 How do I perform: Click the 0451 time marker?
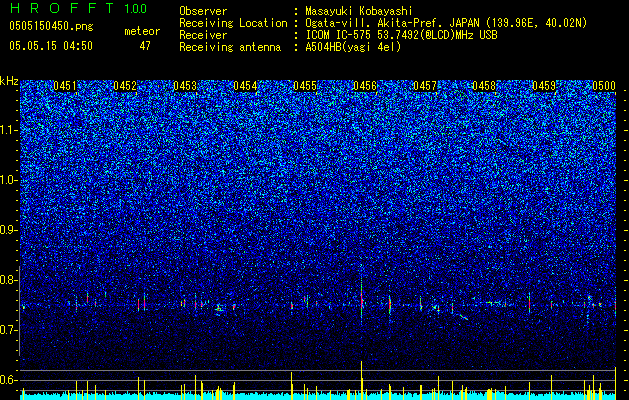tap(65, 86)
